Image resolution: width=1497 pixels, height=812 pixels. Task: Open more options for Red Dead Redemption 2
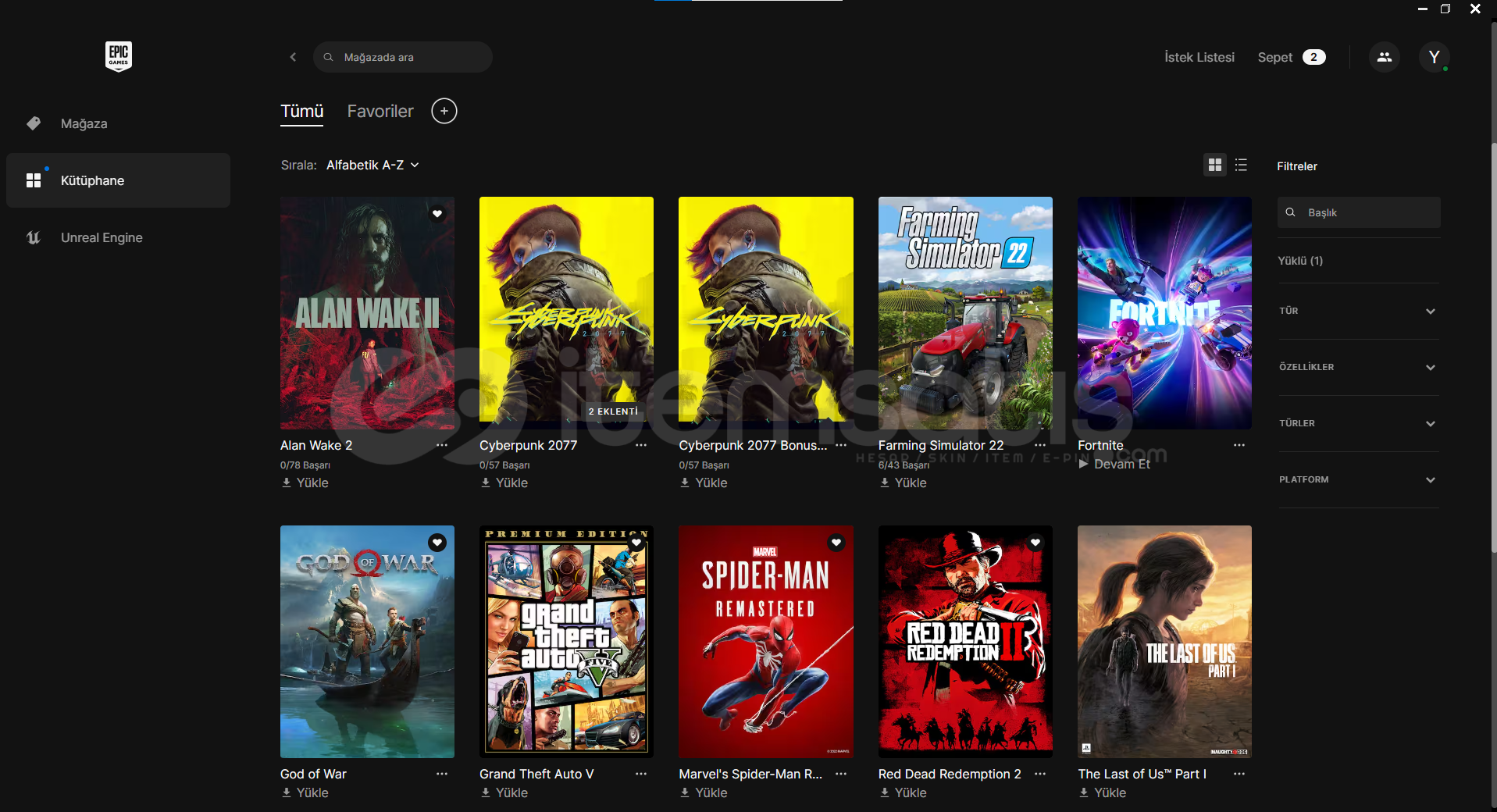pyautogui.click(x=1040, y=774)
